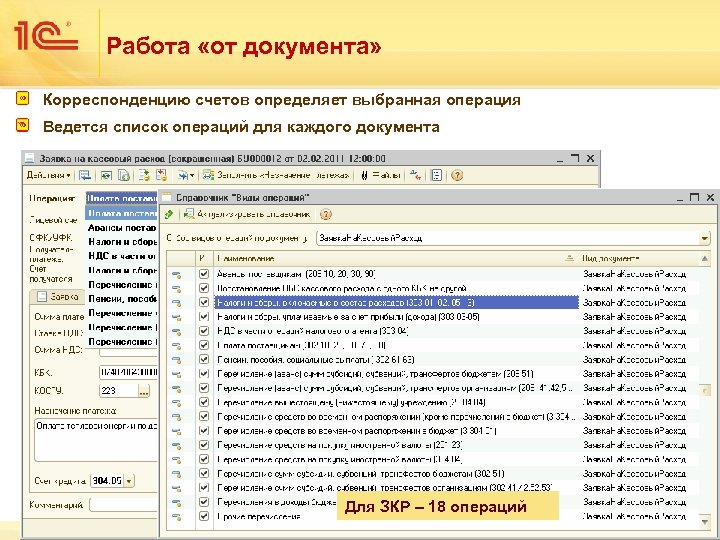Viewport: 720px width, 540px height.
Task: Click the red-marked document icon in toolbar
Action: pos(161,175)
